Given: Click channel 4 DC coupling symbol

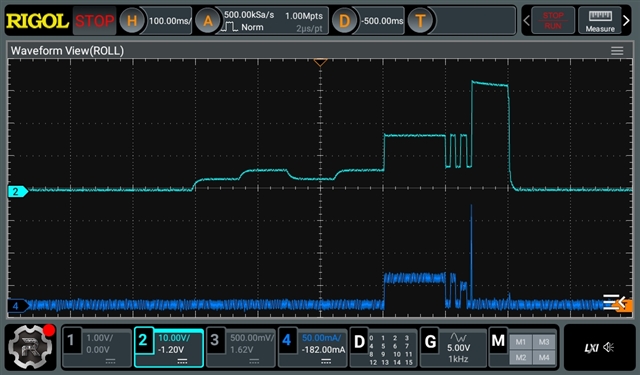Looking at the screenshot, I should coord(326,362).
